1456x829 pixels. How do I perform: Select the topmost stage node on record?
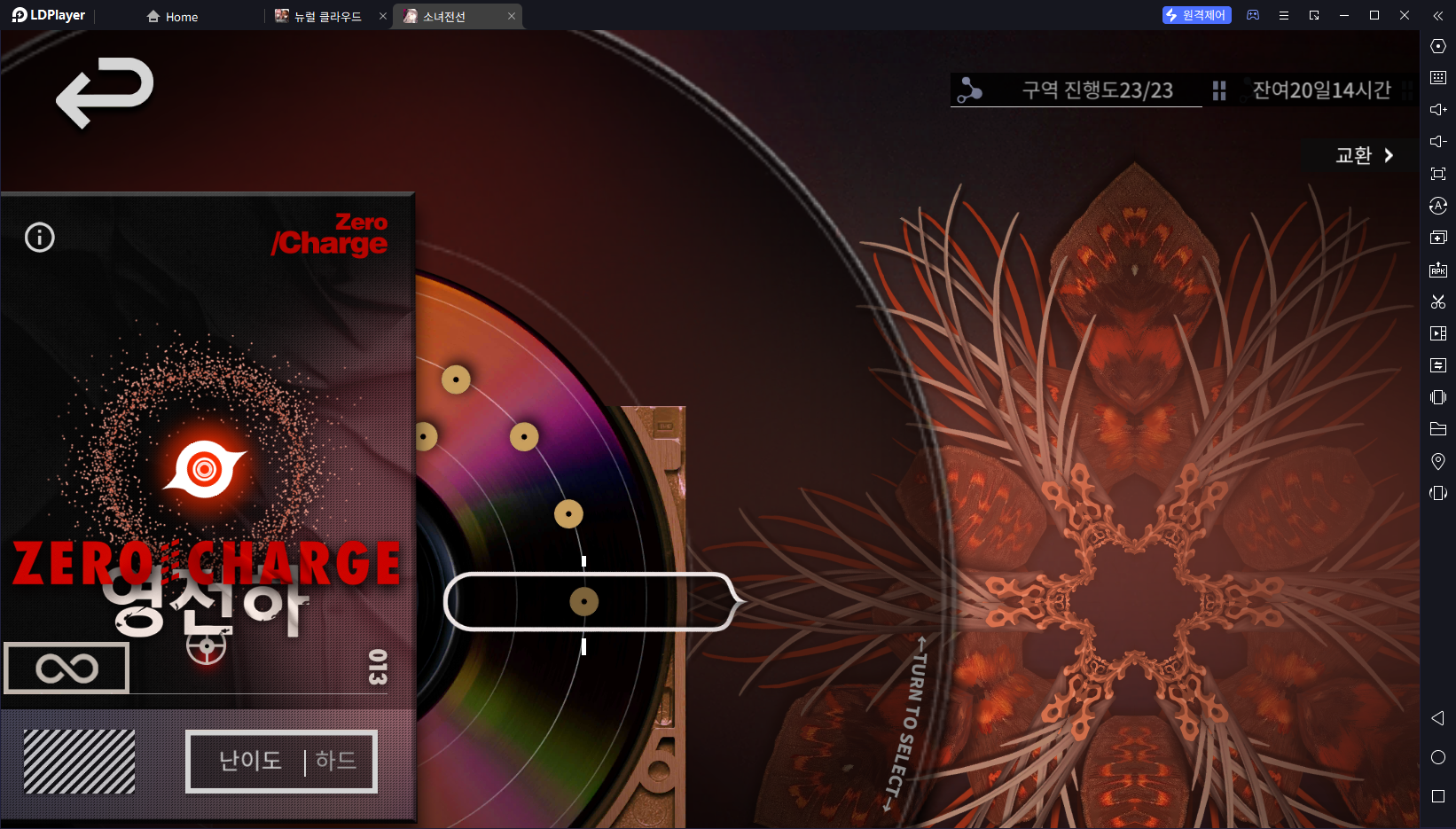point(456,379)
